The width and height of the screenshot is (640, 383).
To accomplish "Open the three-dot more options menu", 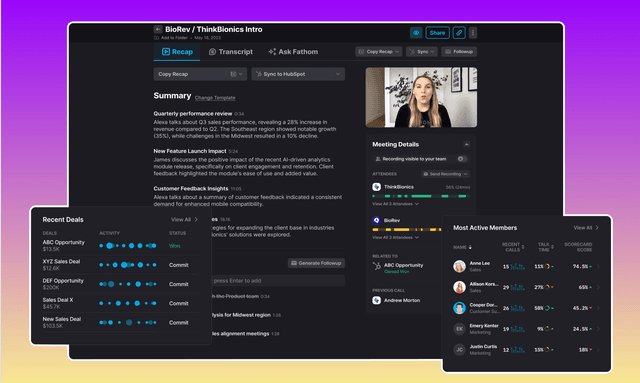I will (x=473, y=33).
